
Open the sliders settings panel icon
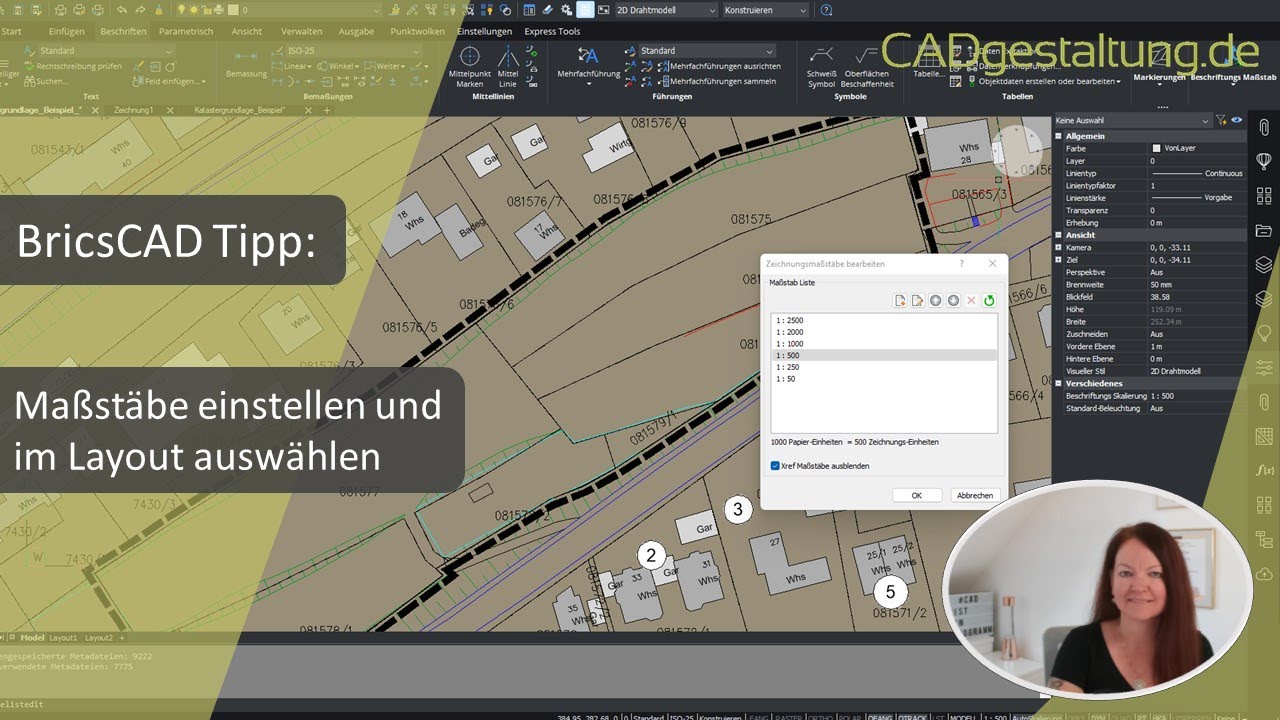click(1264, 367)
